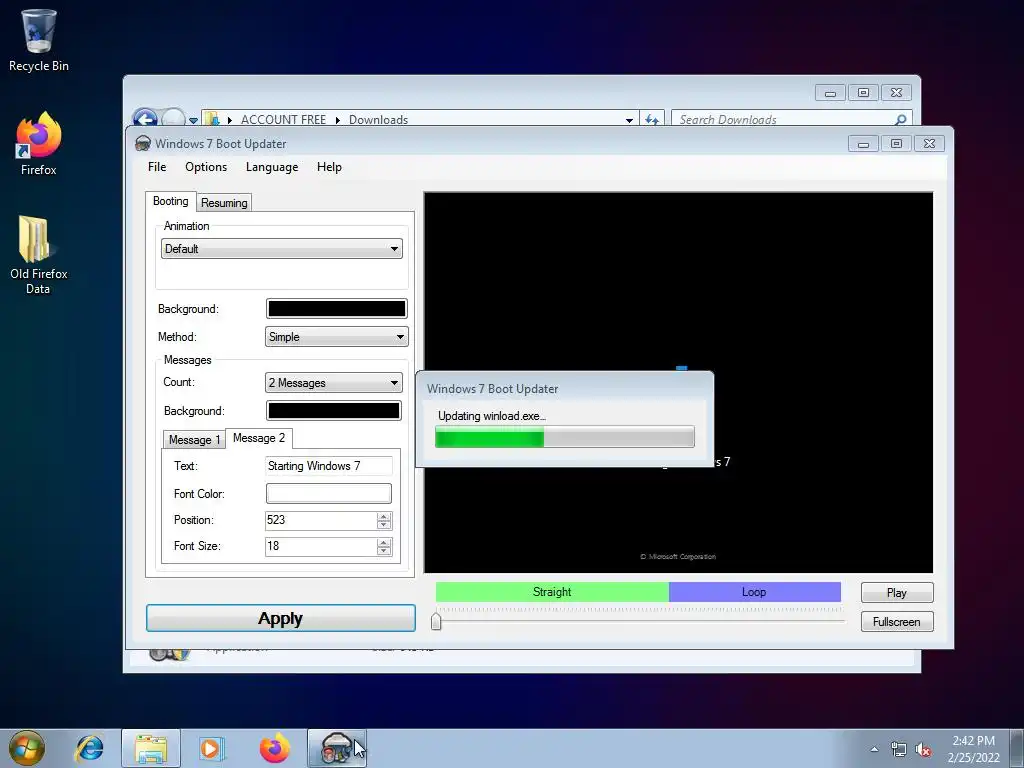Open the Count dropdown with 2 Messages
The width and height of the screenshot is (1024, 768).
(x=333, y=383)
